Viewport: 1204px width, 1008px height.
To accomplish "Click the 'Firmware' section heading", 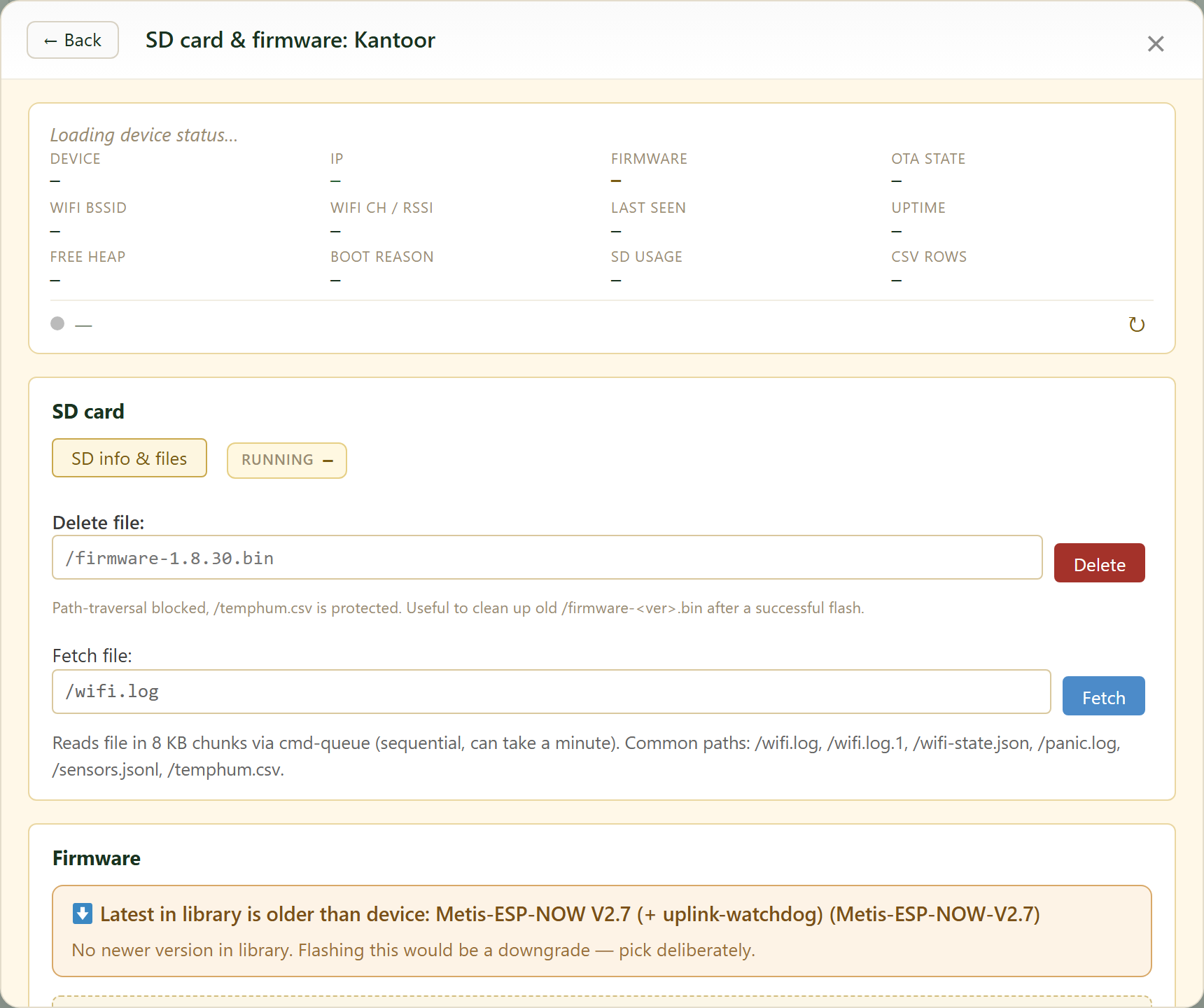I will point(97,858).
